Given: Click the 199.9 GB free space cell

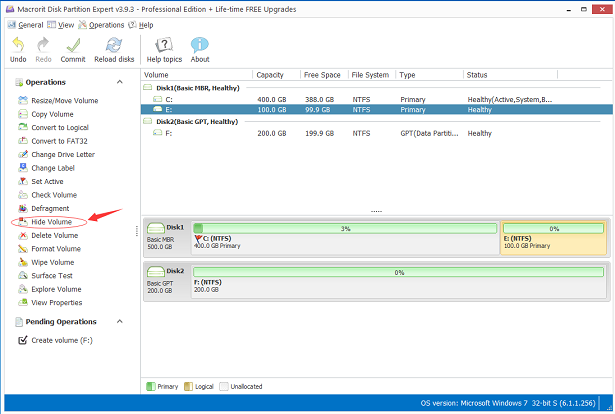Looking at the screenshot, I should point(320,133).
